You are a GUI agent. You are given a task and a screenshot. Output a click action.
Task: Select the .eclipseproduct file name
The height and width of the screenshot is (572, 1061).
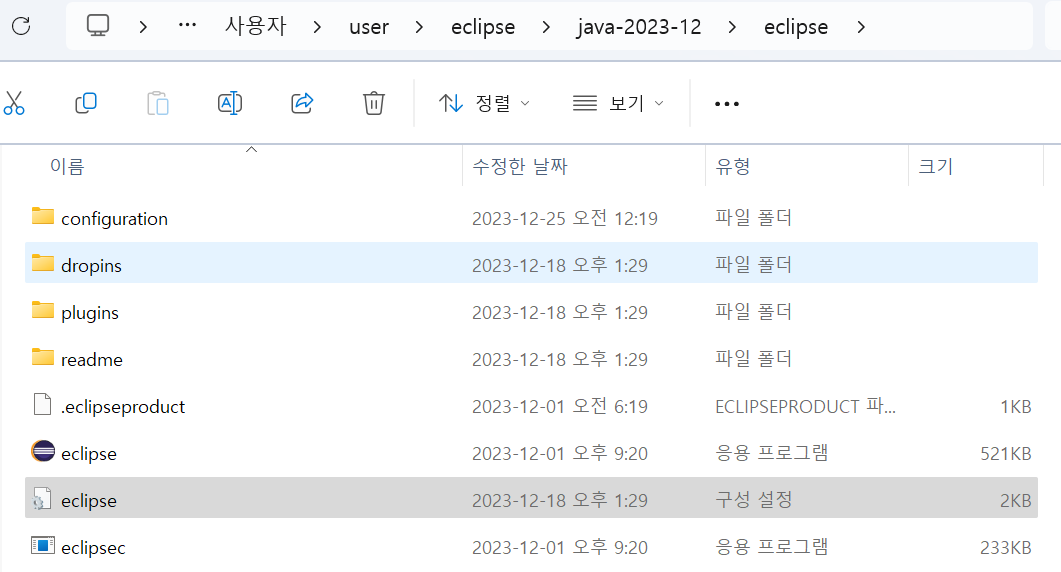[x=122, y=406]
